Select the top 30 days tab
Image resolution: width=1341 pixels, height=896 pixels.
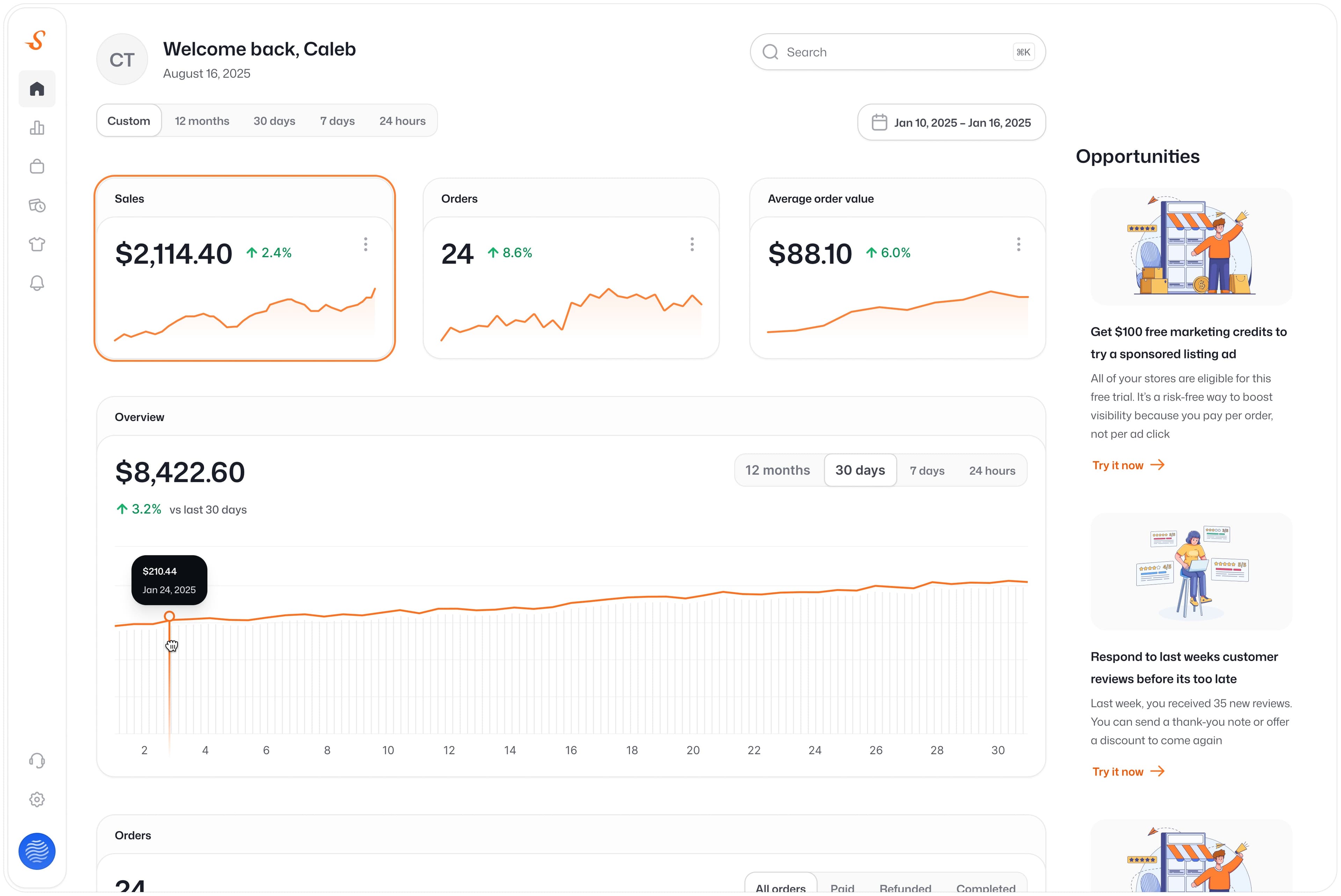tap(274, 121)
